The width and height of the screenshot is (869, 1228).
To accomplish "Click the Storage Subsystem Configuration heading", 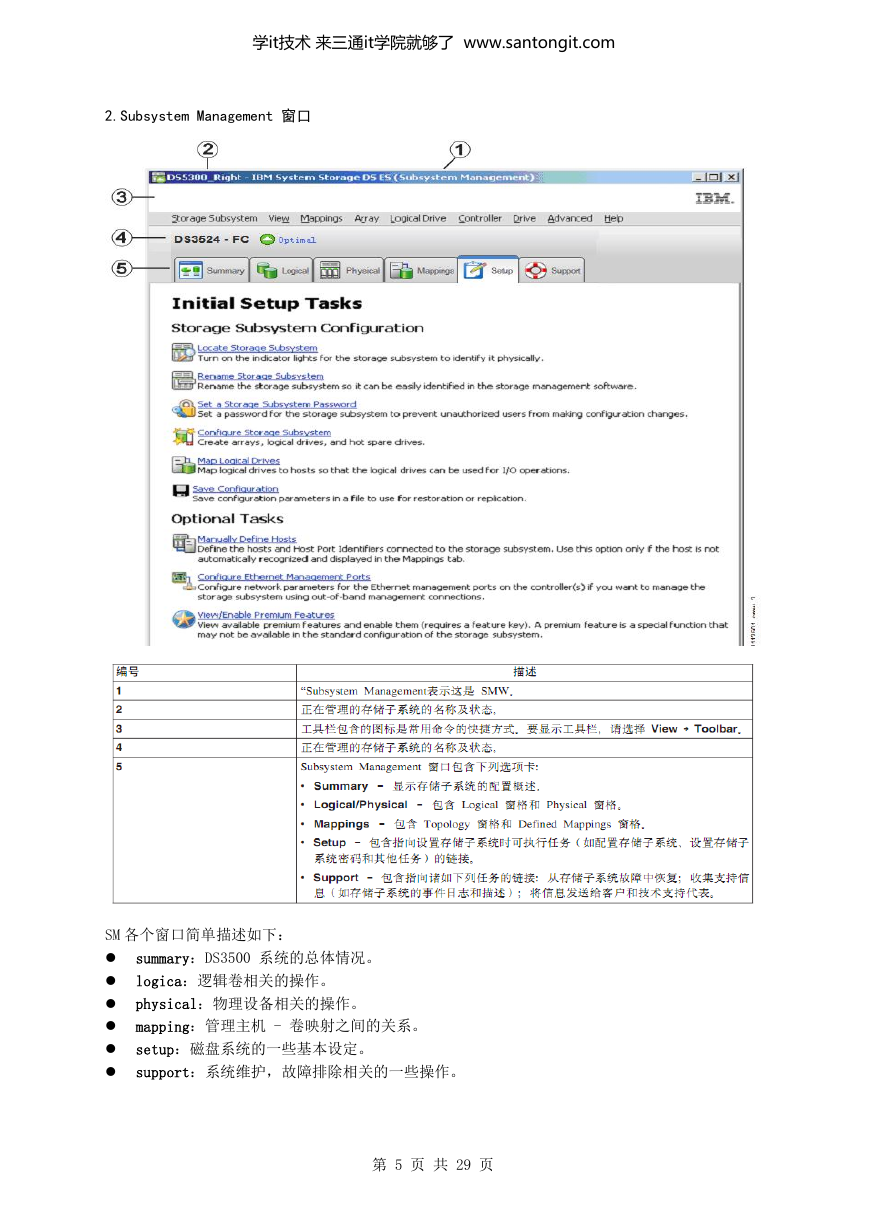I will pyautogui.click(x=297, y=328).
